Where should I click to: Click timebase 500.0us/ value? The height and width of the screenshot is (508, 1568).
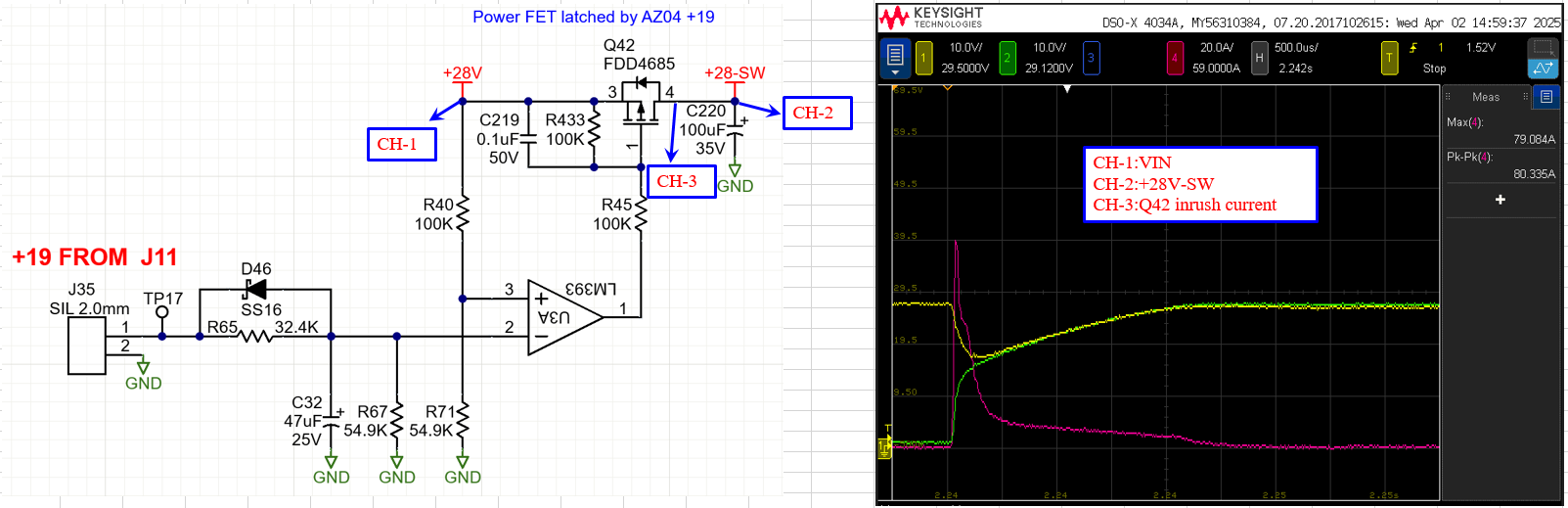coord(1296,48)
